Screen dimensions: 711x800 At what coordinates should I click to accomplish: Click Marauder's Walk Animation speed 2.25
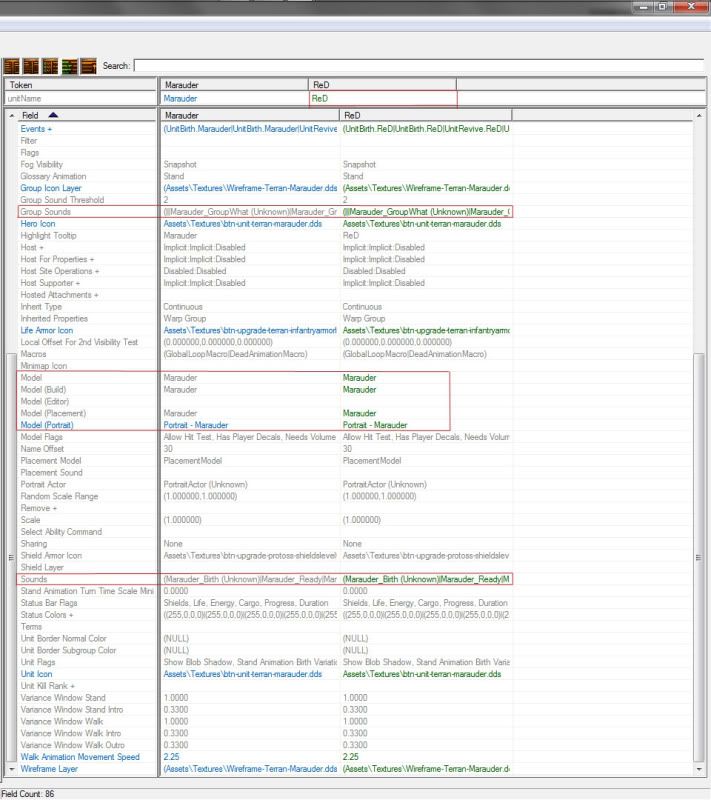pyautogui.click(x=171, y=757)
